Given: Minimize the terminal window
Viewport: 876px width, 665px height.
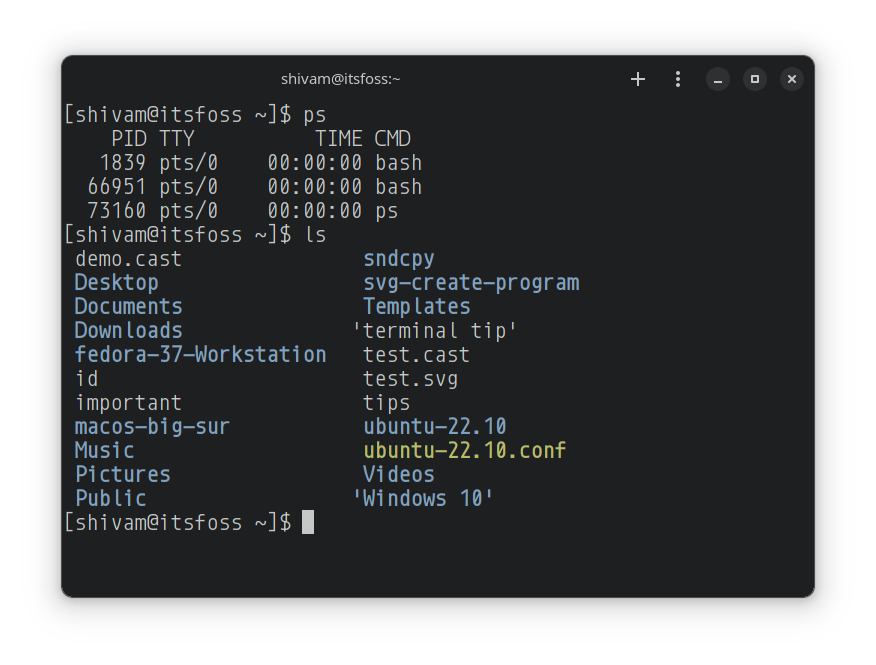Looking at the screenshot, I should pos(718,79).
